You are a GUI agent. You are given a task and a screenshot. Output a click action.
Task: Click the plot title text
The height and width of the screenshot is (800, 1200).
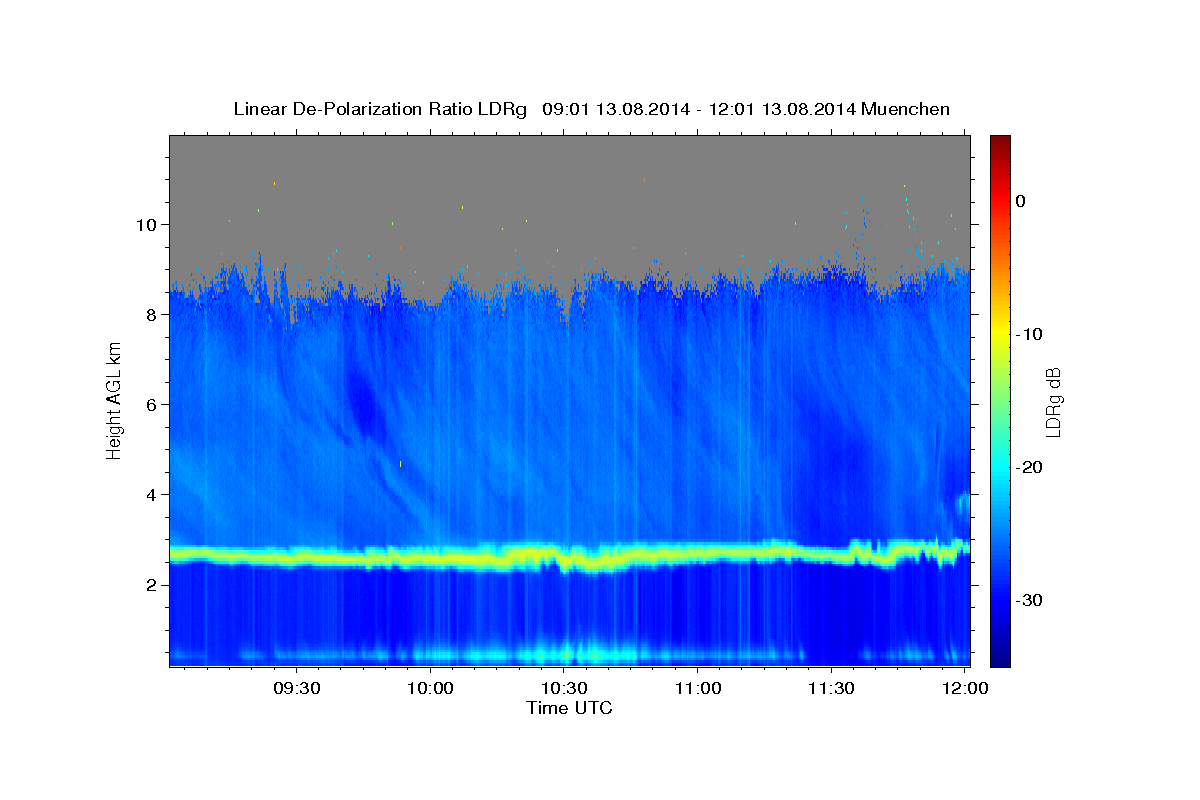point(591,109)
